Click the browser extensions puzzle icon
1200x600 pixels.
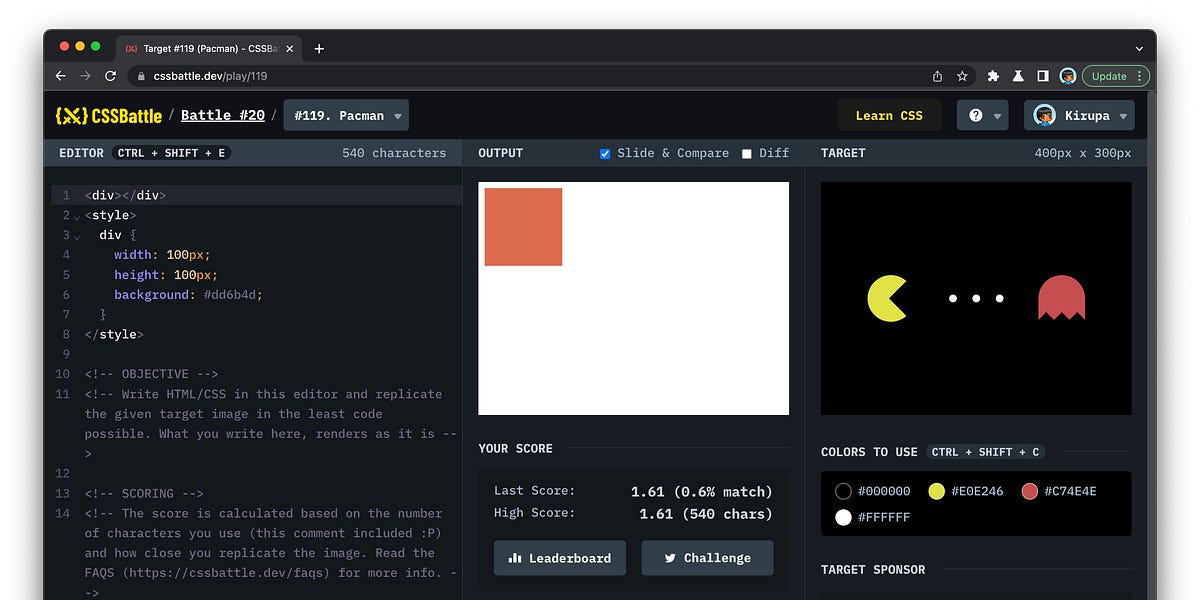[x=993, y=75]
